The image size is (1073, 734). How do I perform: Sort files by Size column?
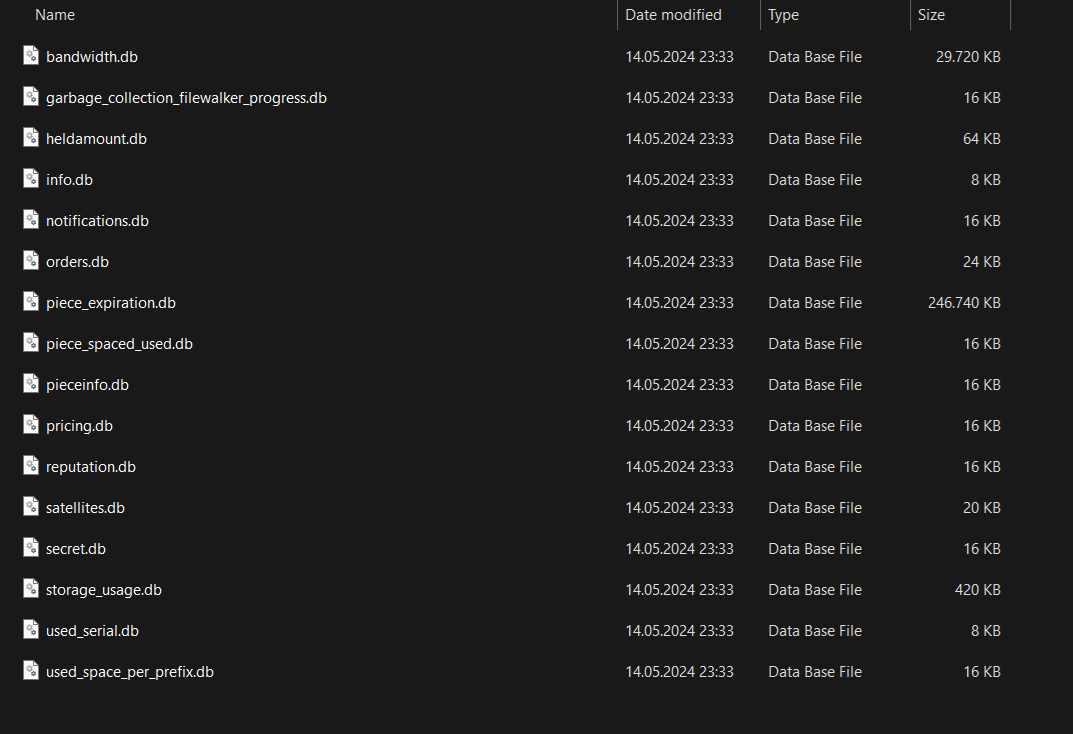click(x=931, y=15)
